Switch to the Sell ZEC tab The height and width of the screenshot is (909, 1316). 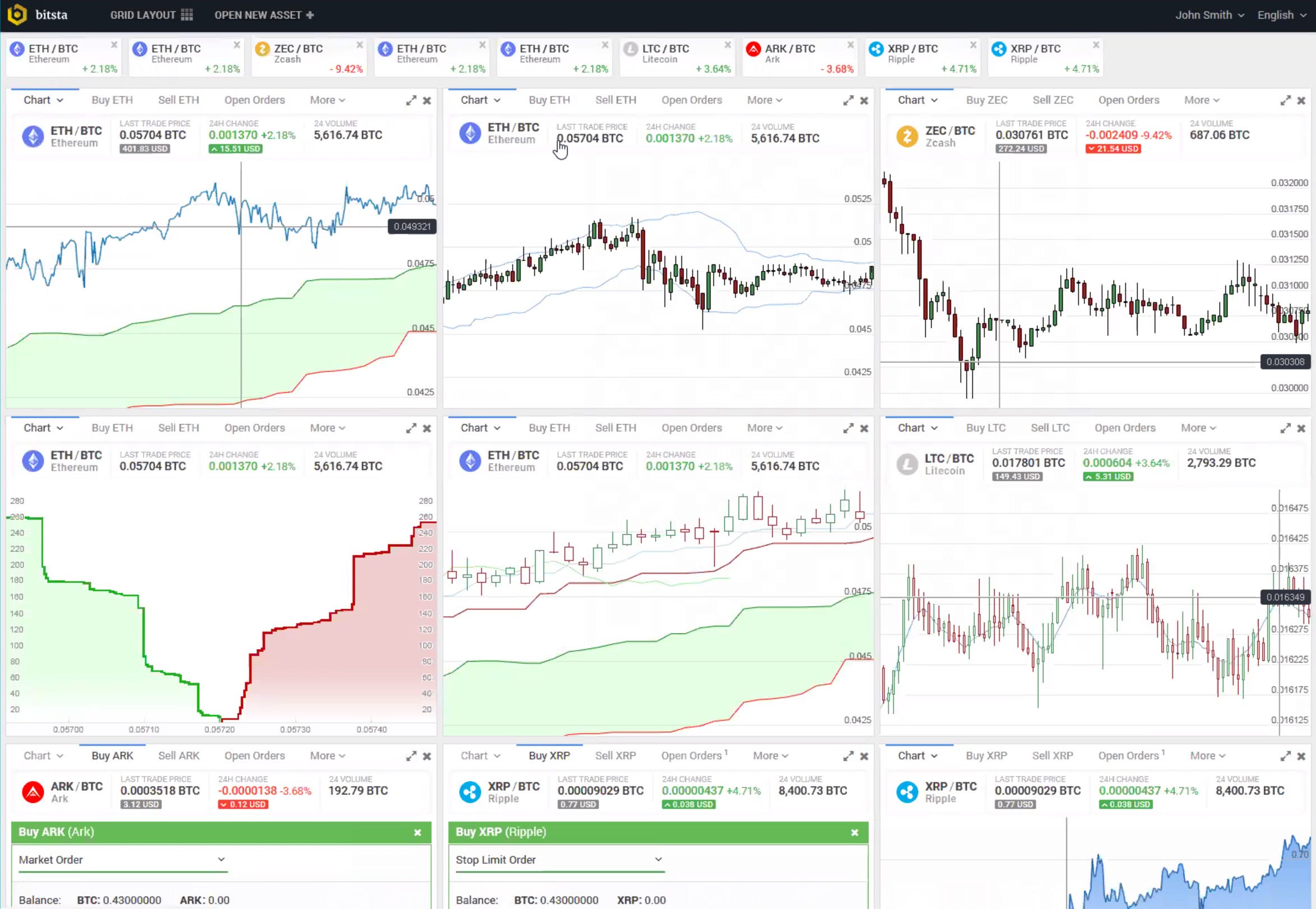coord(1053,100)
